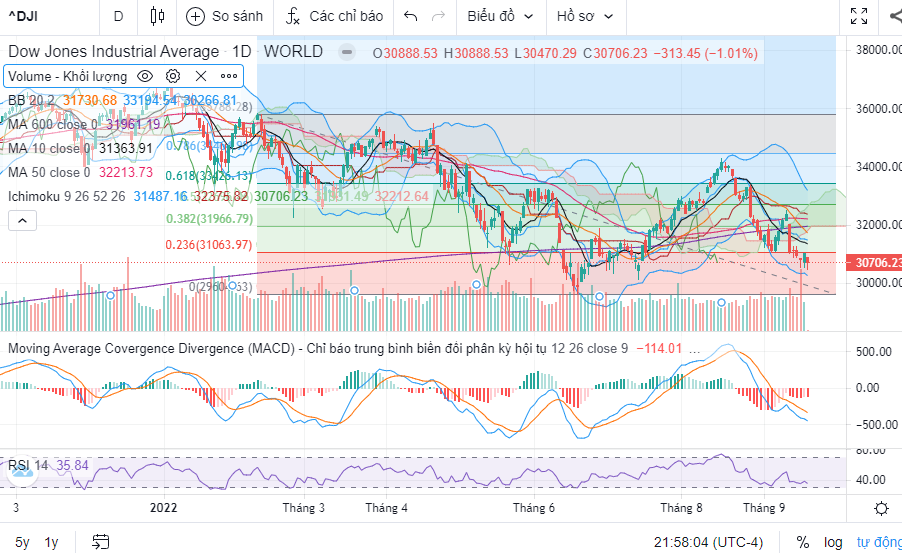Viewport: 902px width, 557px height.
Task: Open the Hồ sơ dropdown menu
Action: click(x=585, y=16)
